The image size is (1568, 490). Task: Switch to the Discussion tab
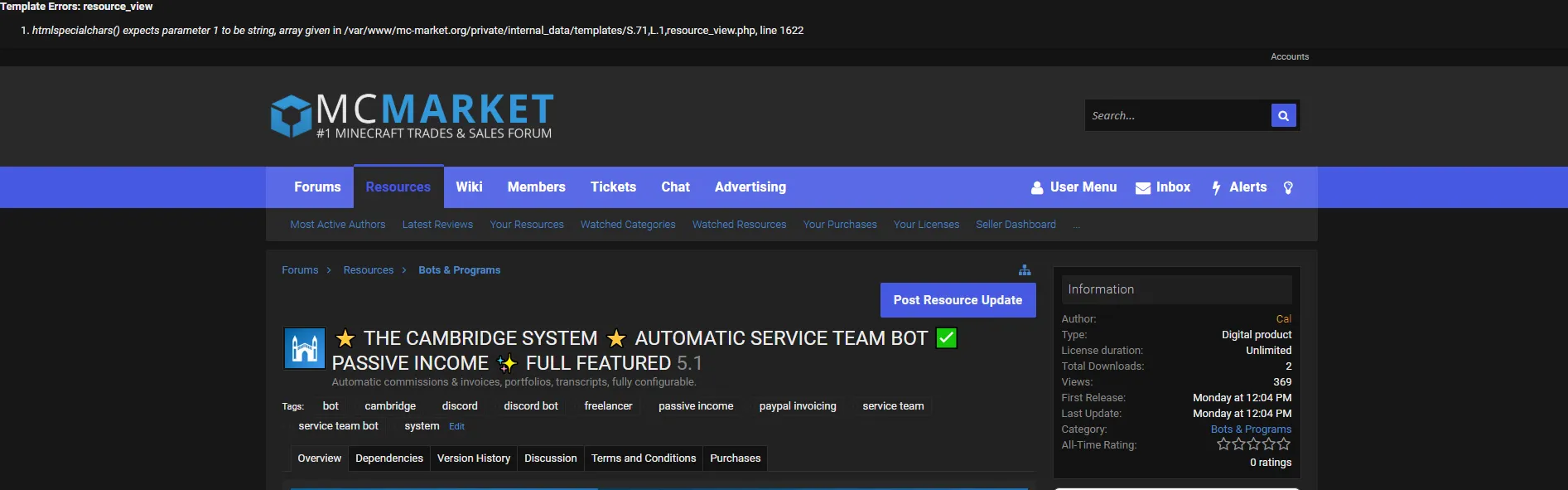(551, 458)
